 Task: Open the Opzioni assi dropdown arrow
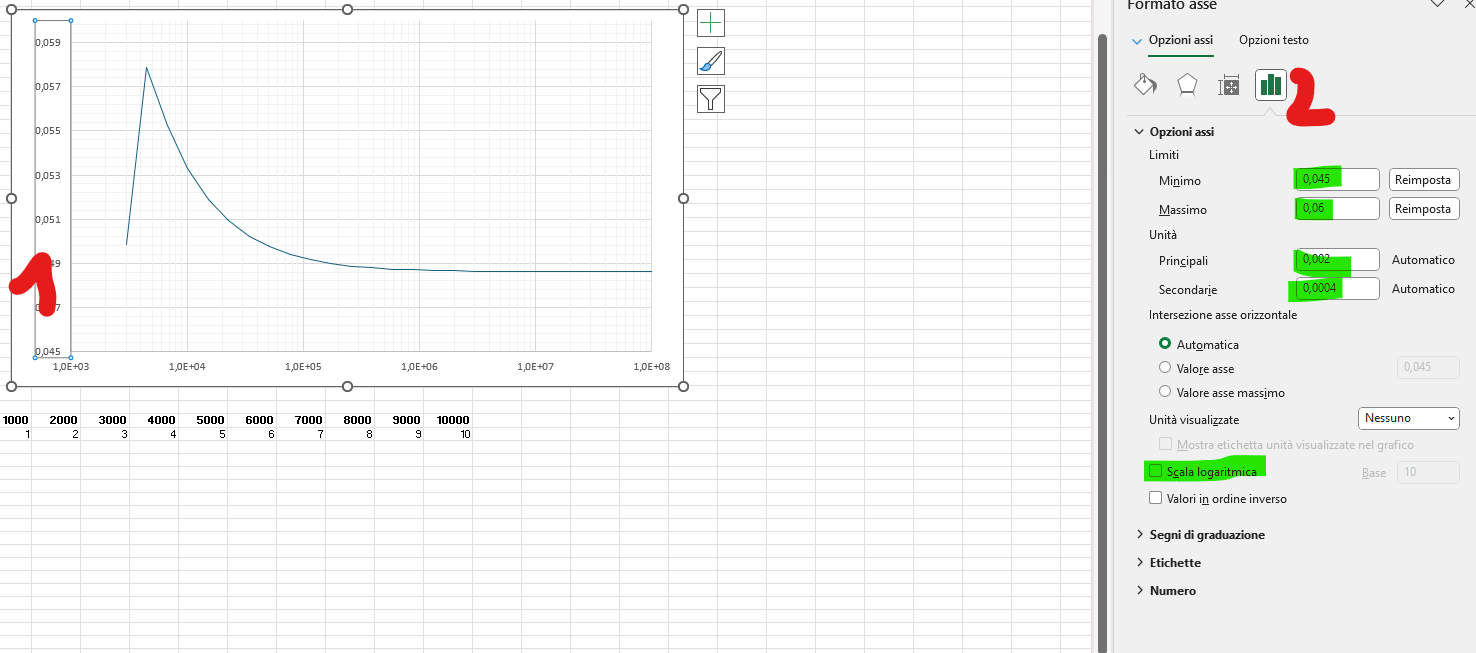(1136, 41)
